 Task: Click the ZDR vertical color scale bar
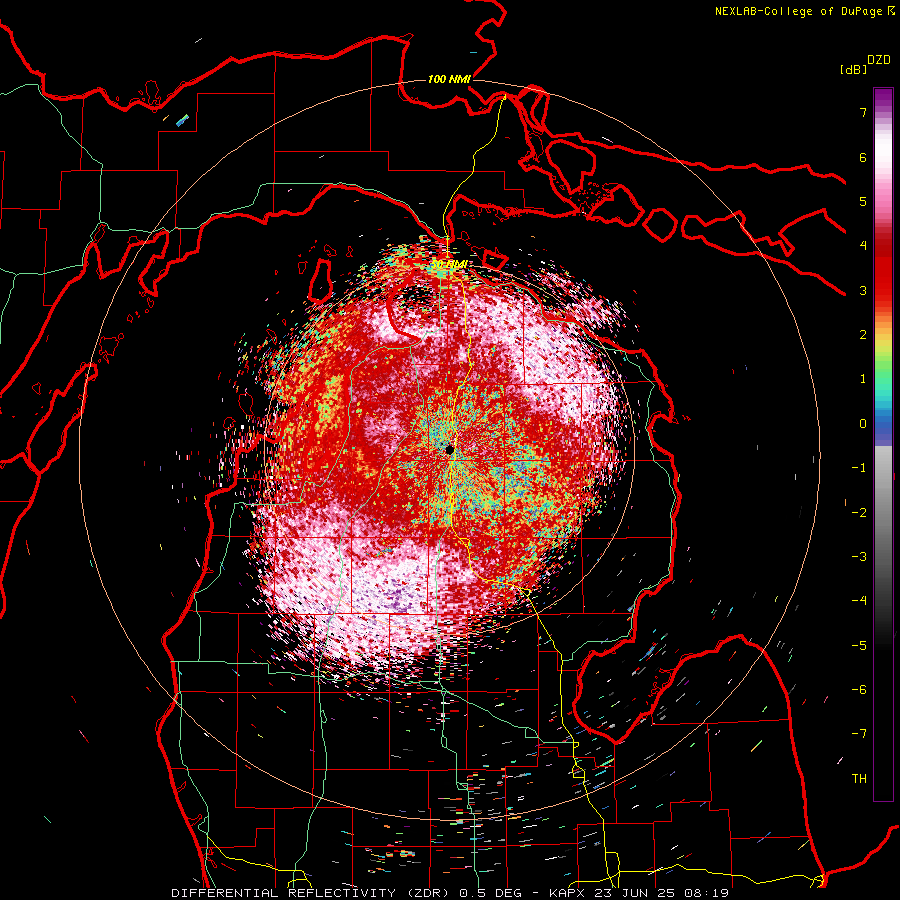[883, 444]
